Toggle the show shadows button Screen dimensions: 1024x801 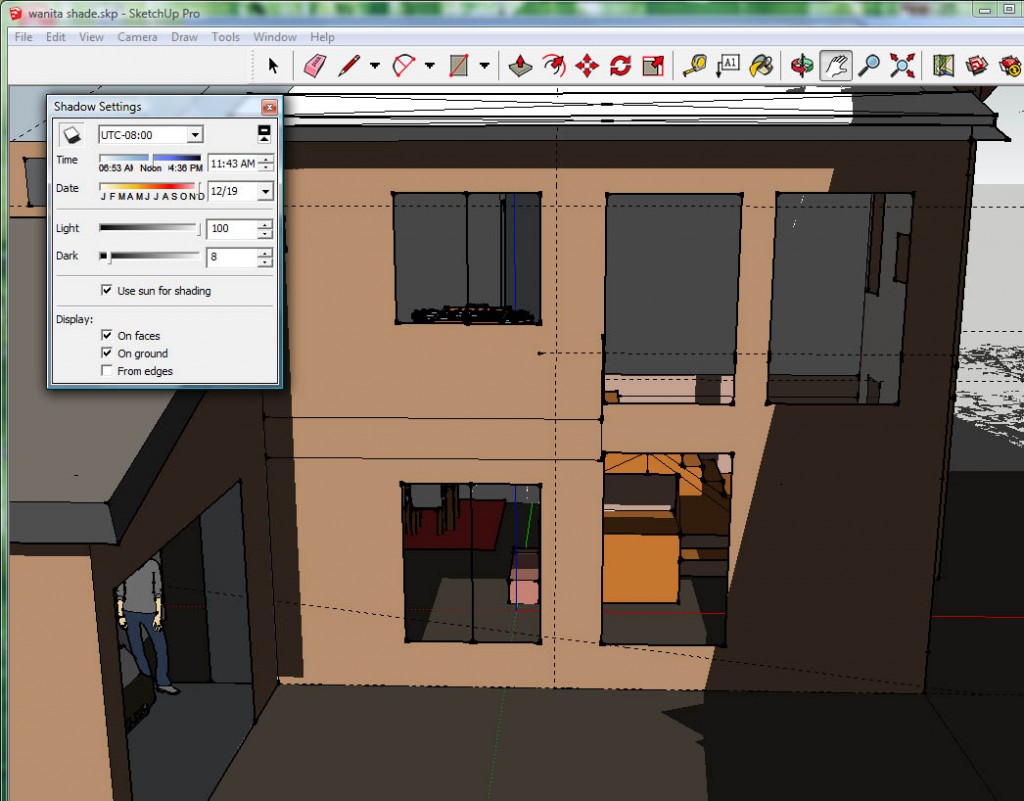click(x=71, y=134)
